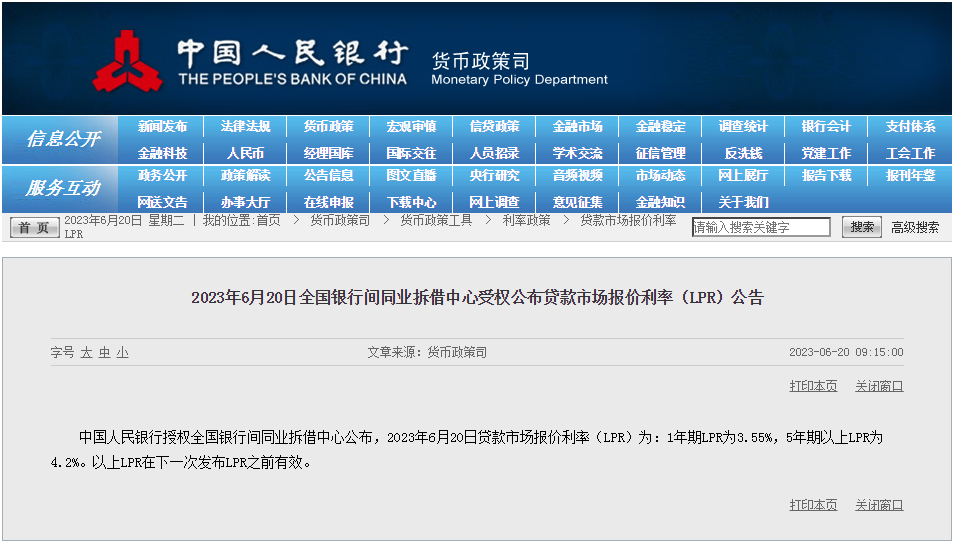The width and height of the screenshot is (953, 544).
Task: Click the 首页 home button
Action: [35, 228]
